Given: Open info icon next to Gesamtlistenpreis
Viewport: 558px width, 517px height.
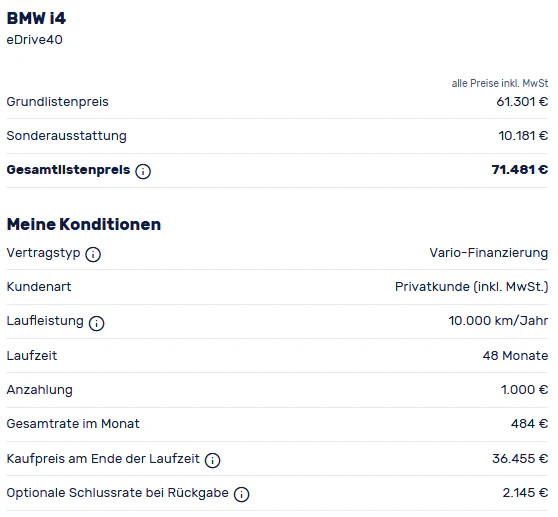Looking at the screenshot, I should click(x=143, y=172).
